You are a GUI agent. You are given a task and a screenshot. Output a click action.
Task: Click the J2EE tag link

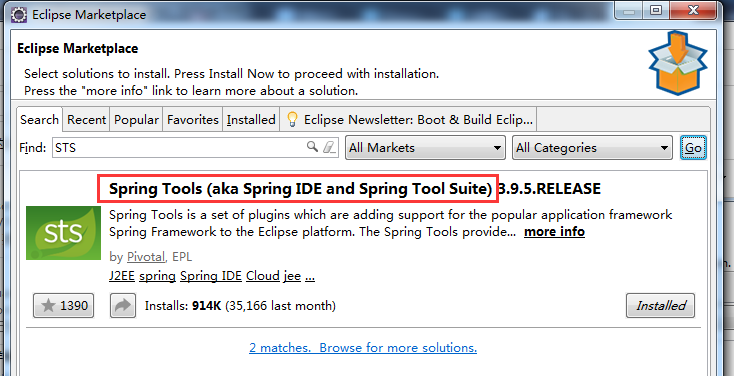point(122,276)
